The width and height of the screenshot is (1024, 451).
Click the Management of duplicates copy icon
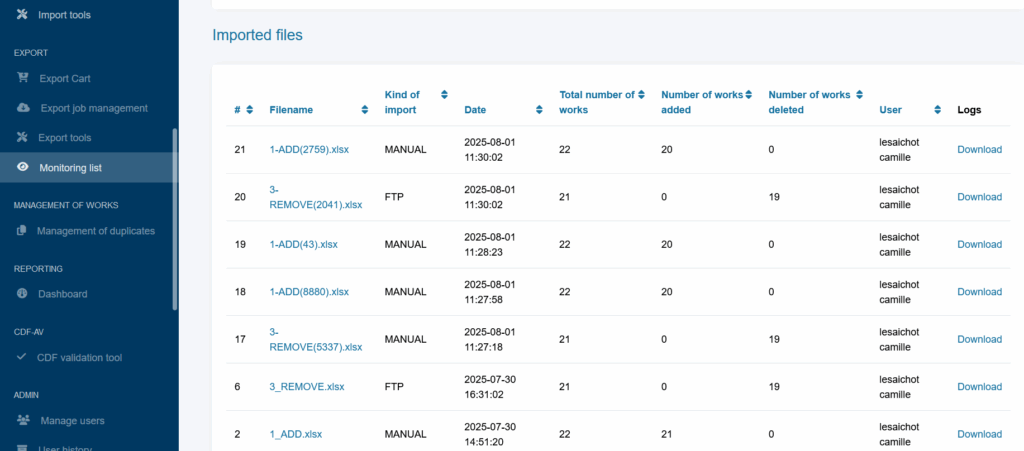pos(22,230)
